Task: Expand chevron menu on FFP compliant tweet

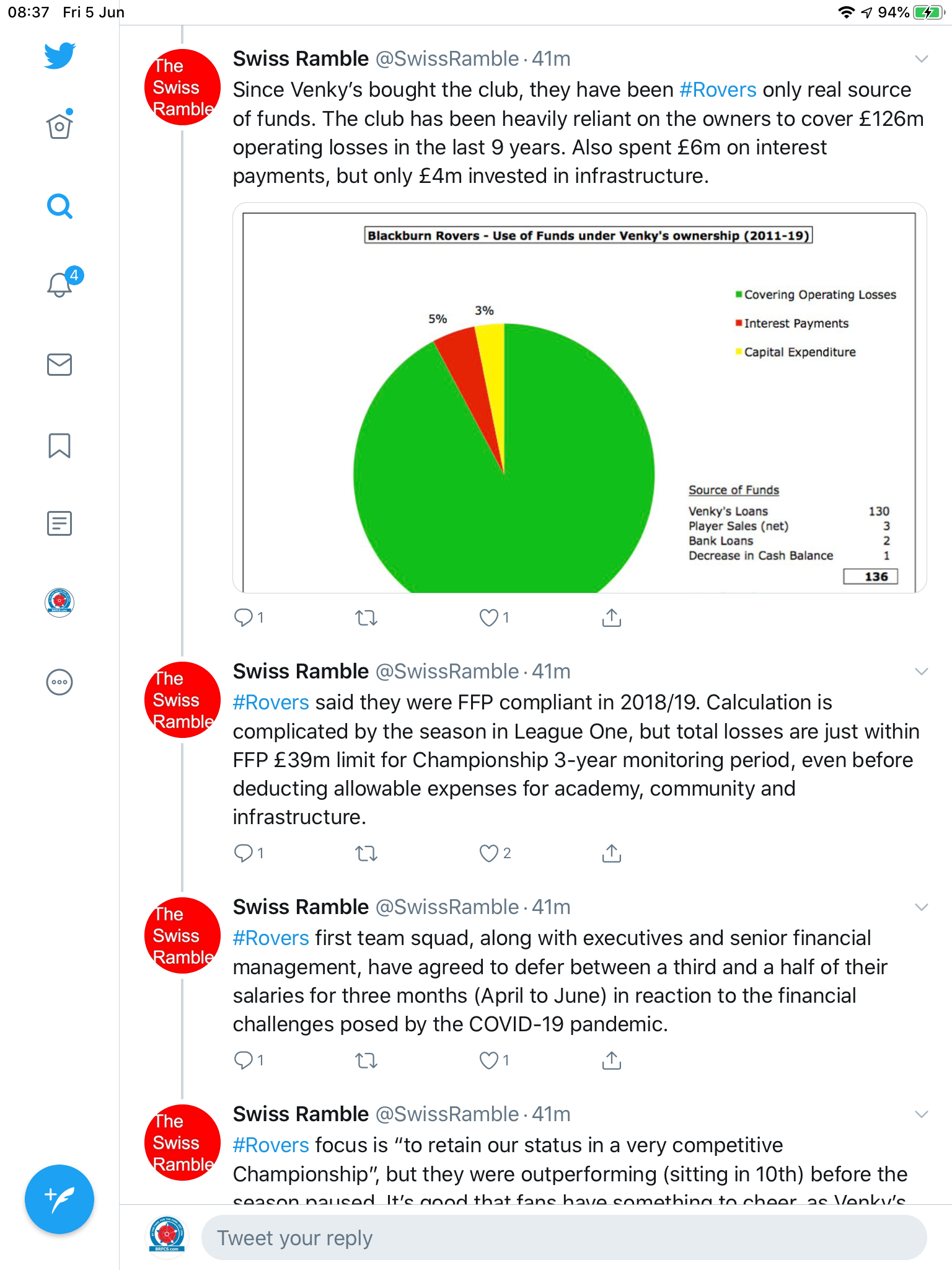Action: pos(922,672)
